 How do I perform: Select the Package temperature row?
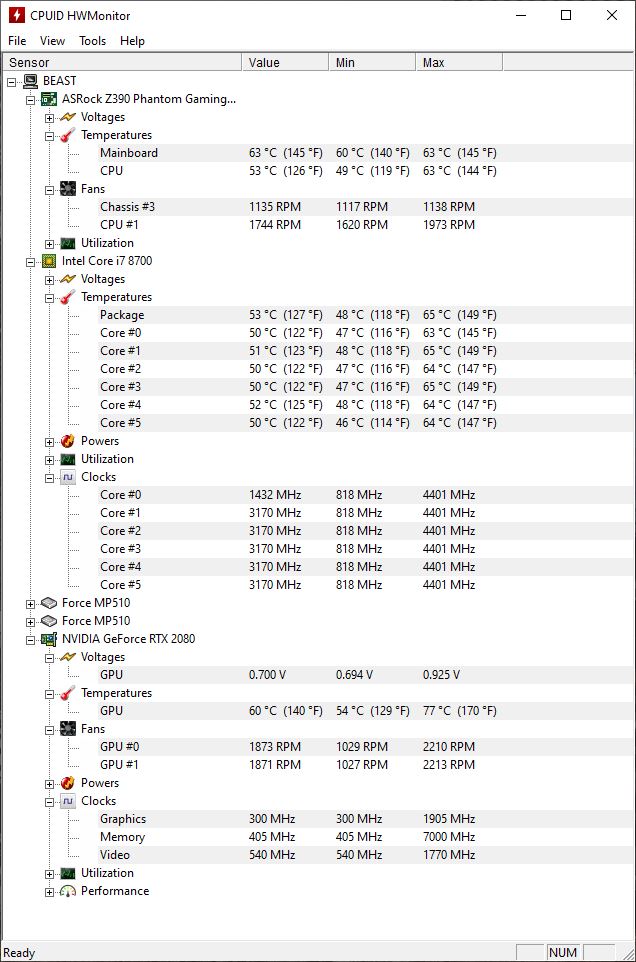pos(122,315)
